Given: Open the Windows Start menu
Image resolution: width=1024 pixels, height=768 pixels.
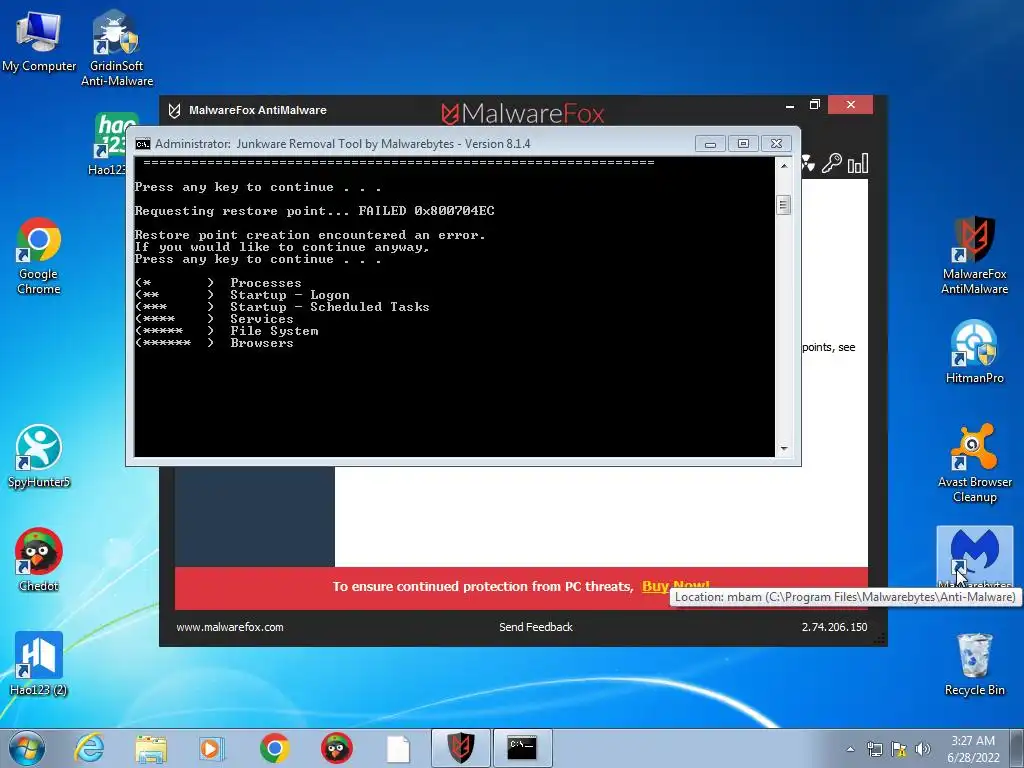Looking at the screenshot, I should [27, 748].
